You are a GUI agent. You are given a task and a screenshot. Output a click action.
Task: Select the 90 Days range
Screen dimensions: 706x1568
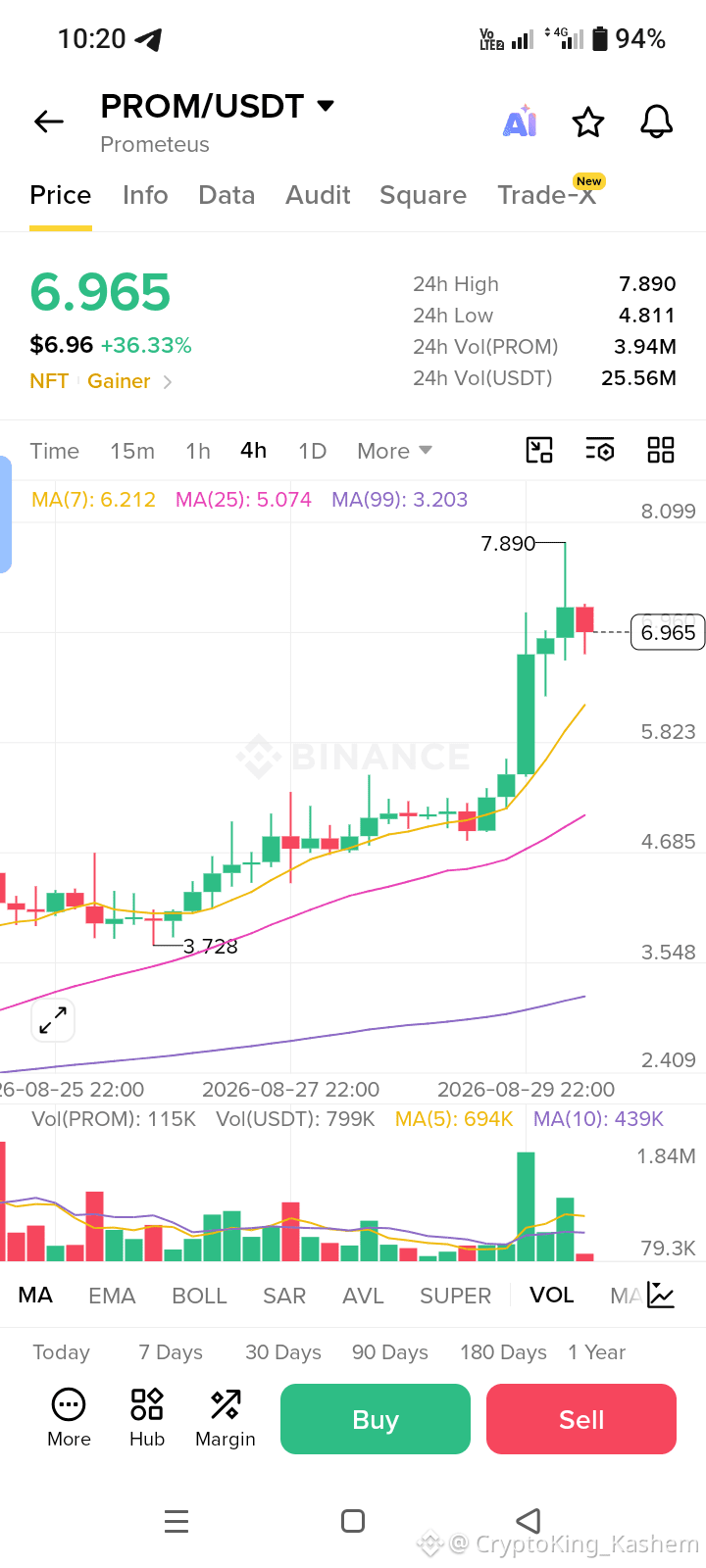pyautogui.click(x=390, y=1352)
